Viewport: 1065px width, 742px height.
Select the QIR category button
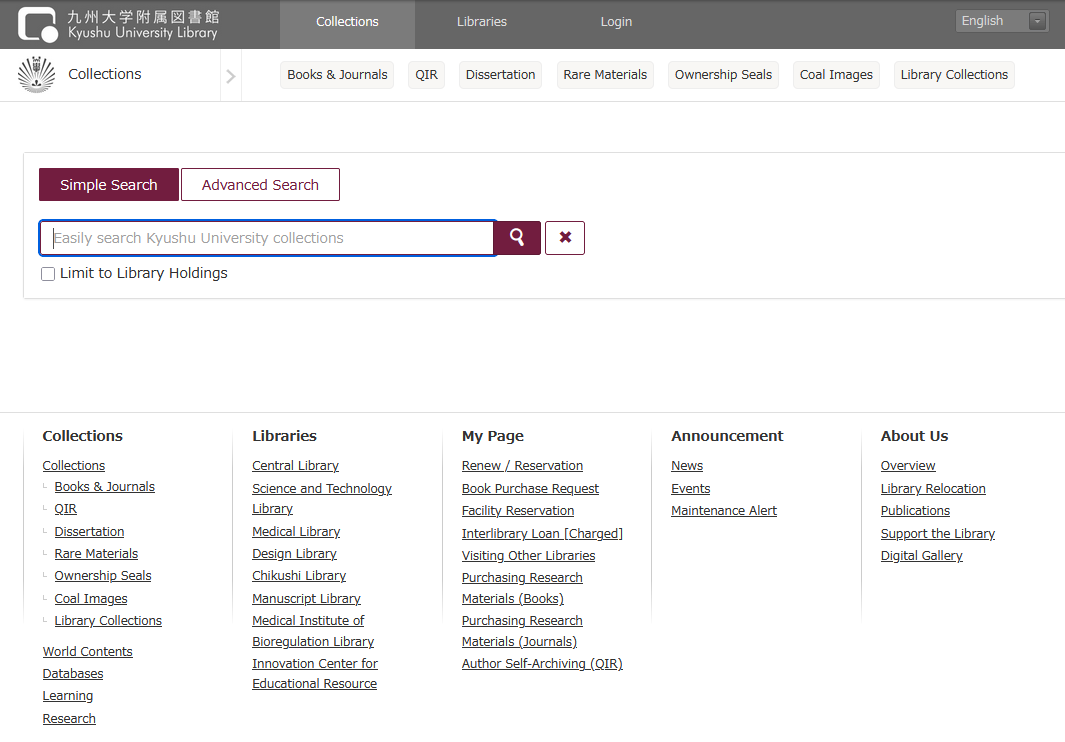(x=427, y=75)
